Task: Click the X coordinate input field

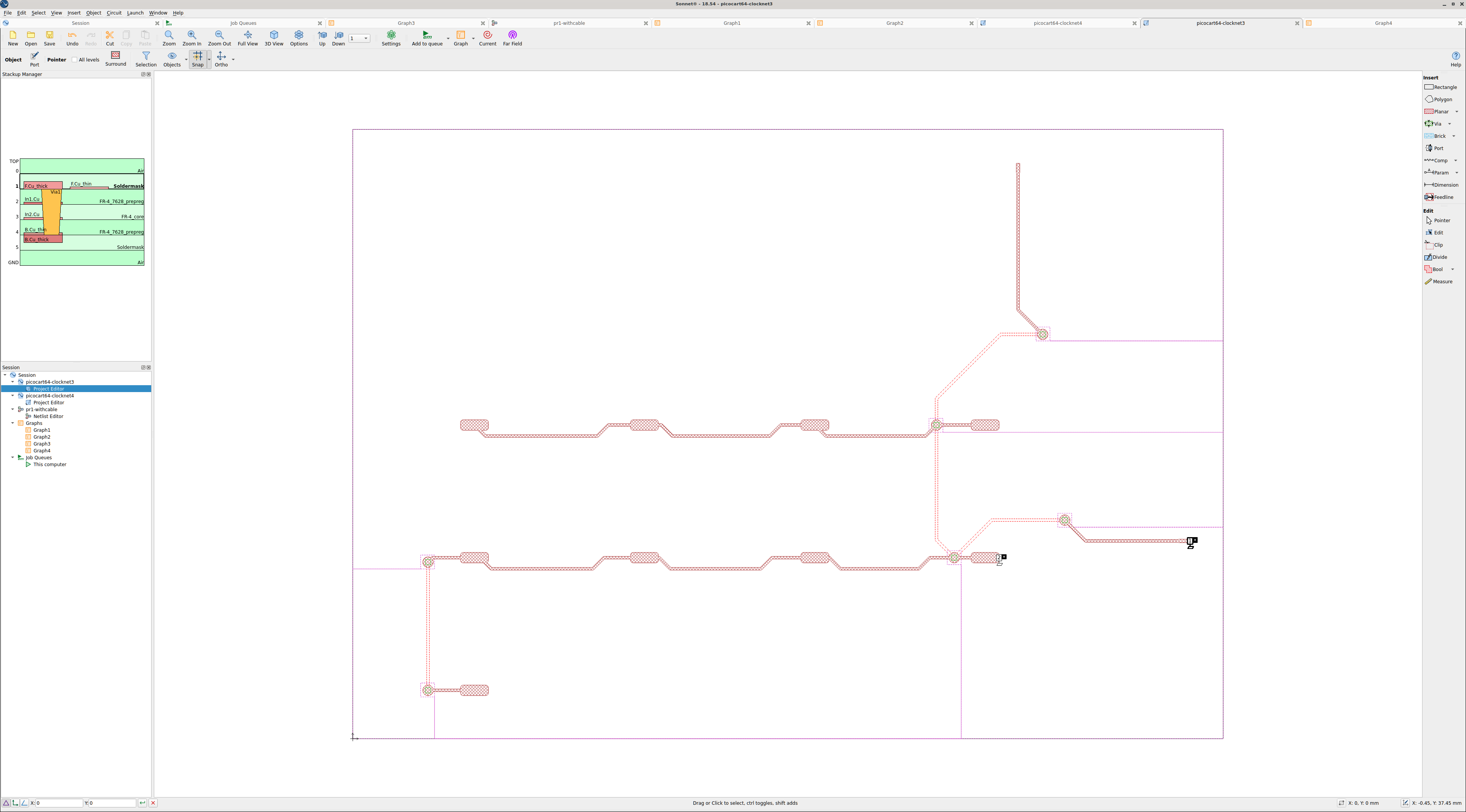Action: (59, 803)
